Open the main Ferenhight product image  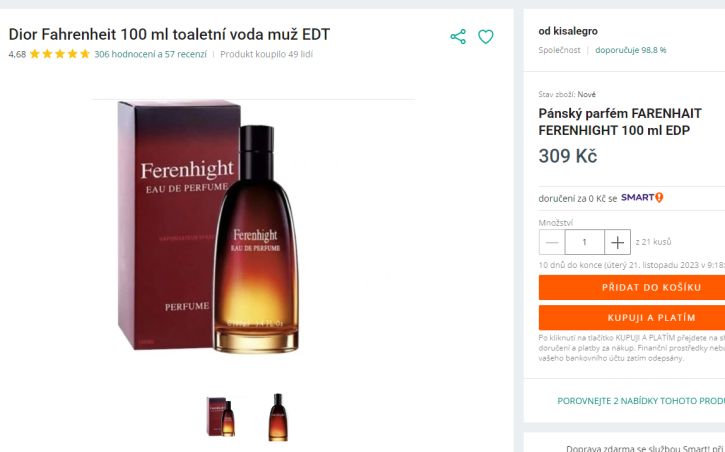click(x=208, y=226)
